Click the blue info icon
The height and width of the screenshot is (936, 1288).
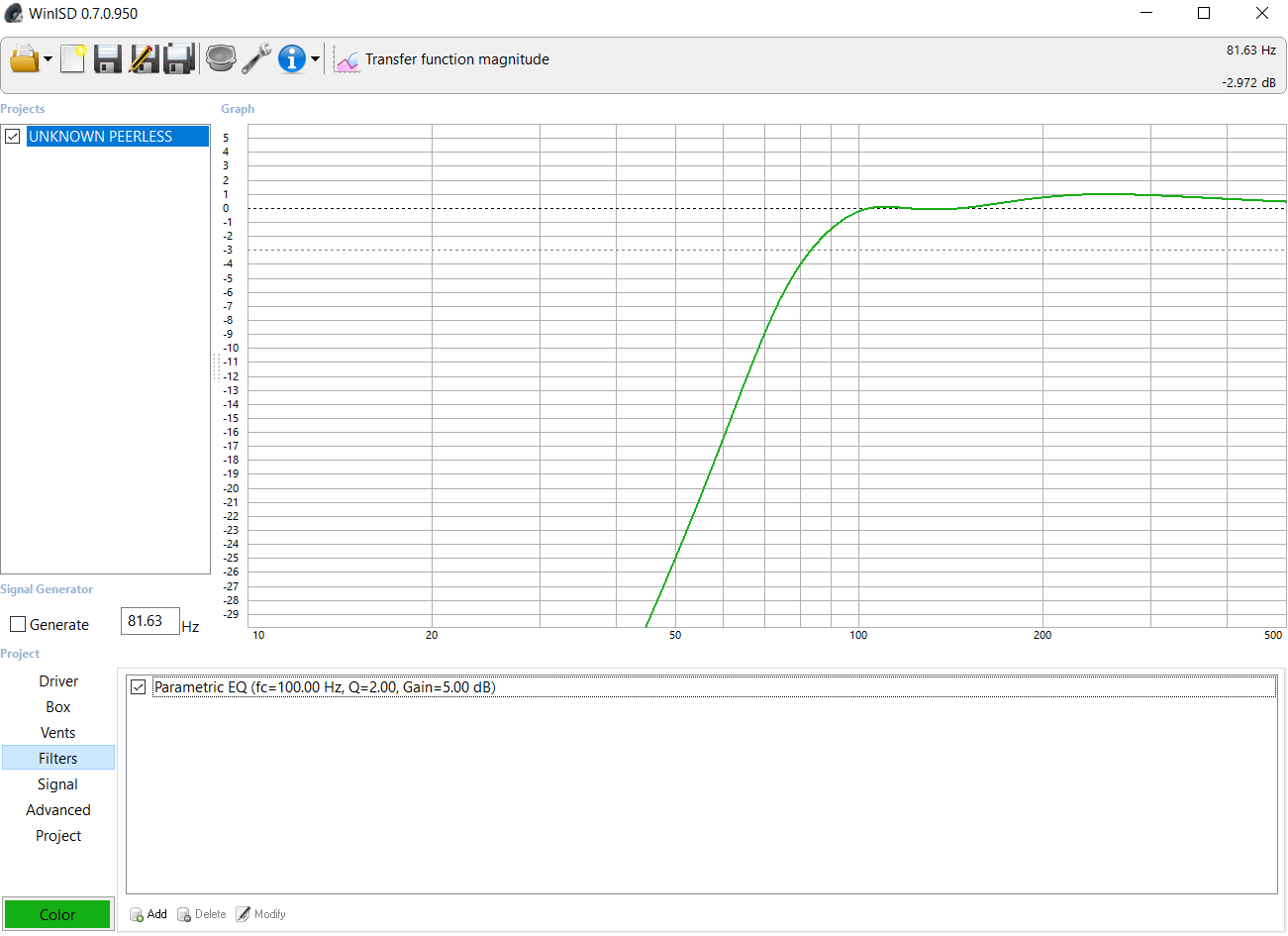tap(292, 59)
